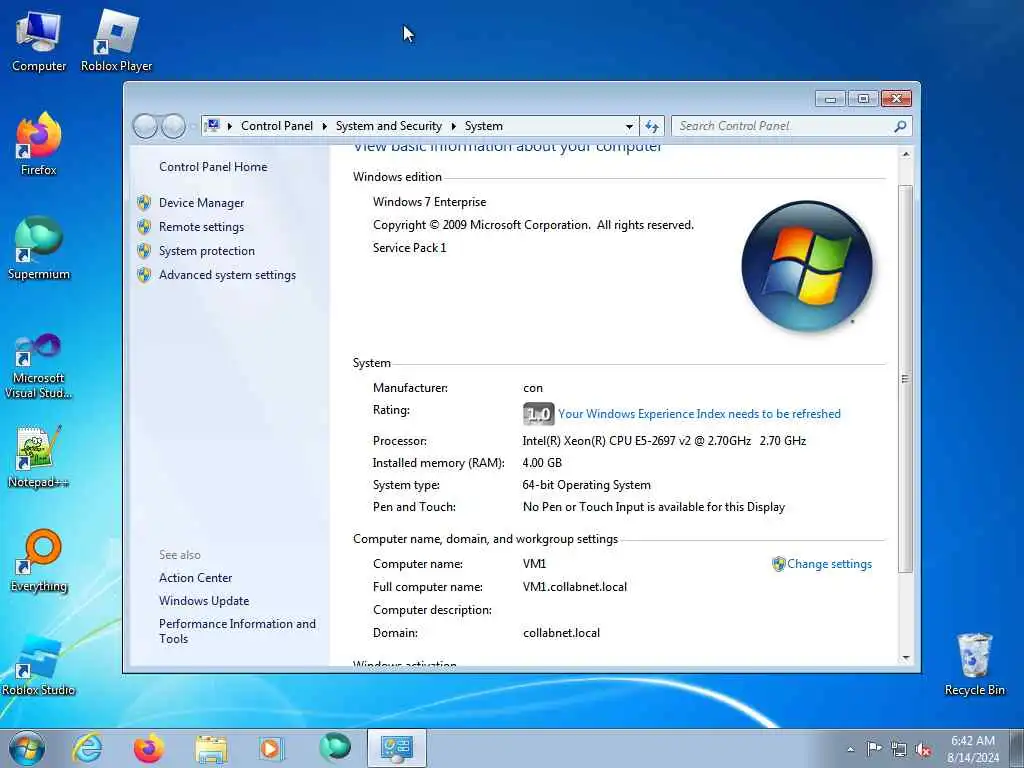Open the Computer desktop icon
1024x768 pixels.
pos(39,40)
